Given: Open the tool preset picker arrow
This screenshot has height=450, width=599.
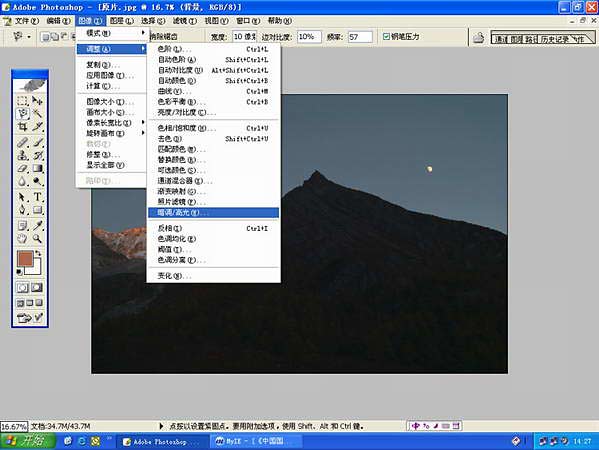Looking at the screenshot, I should [x=29, y=37].
